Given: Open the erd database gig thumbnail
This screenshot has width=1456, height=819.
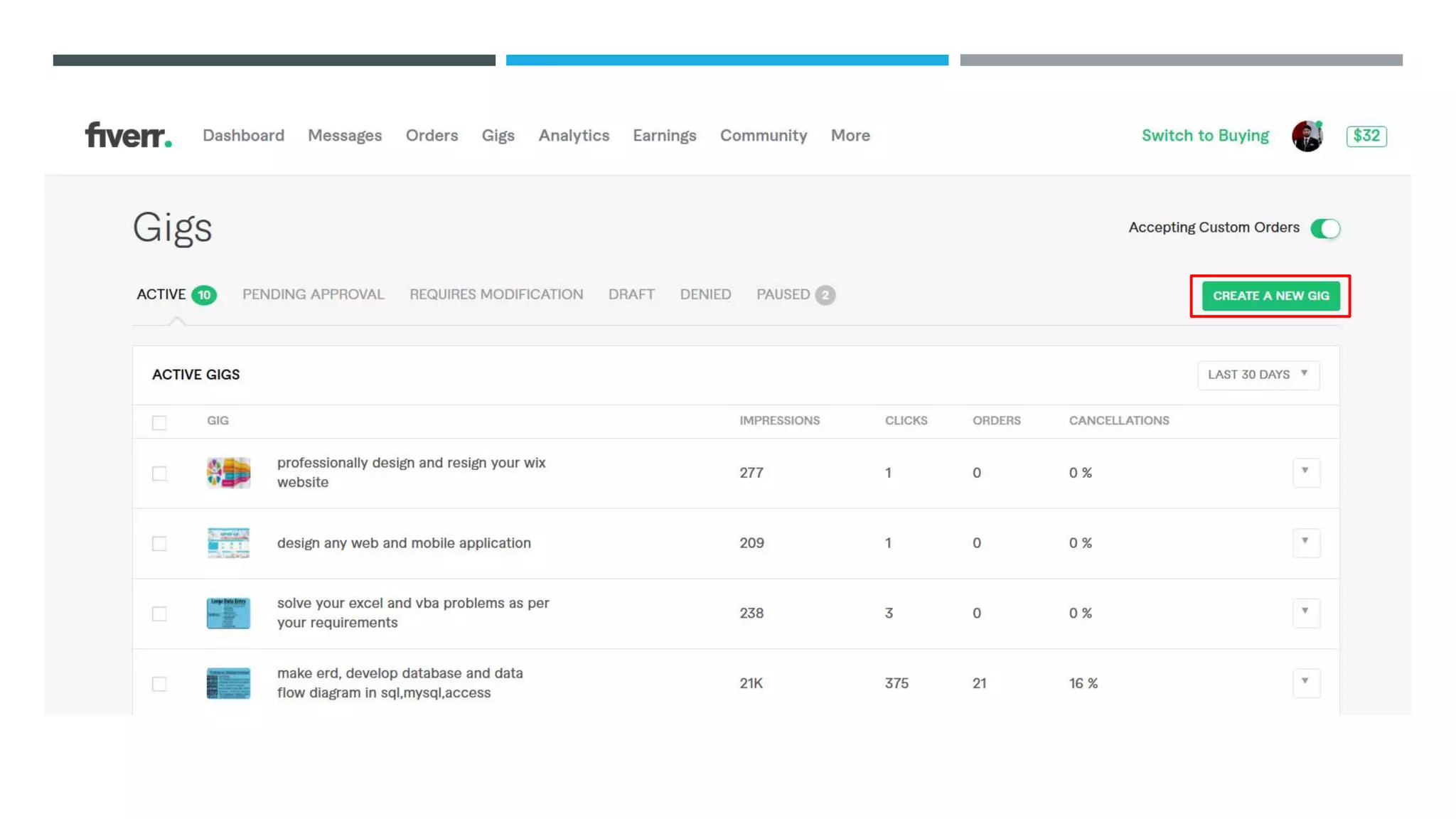Looking at the screenshot, I should tap(228, 683).
